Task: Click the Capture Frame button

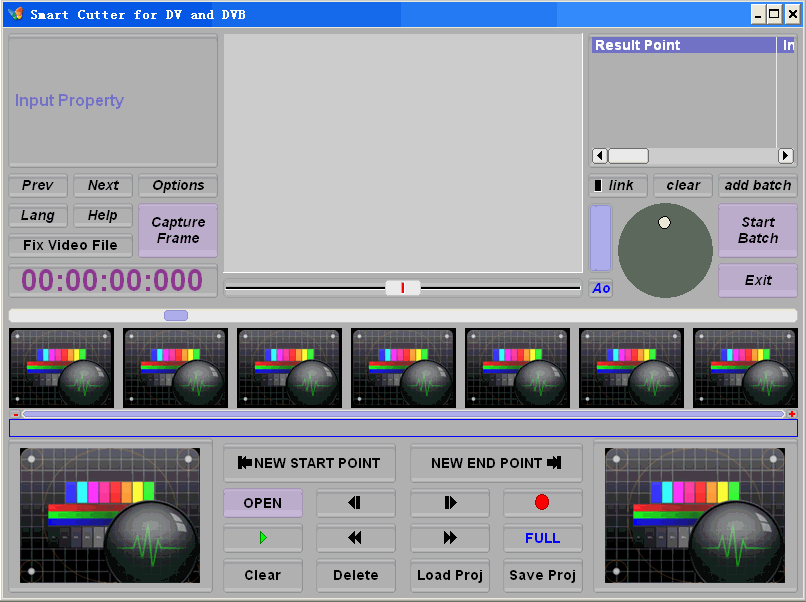Action: point(178,230)
